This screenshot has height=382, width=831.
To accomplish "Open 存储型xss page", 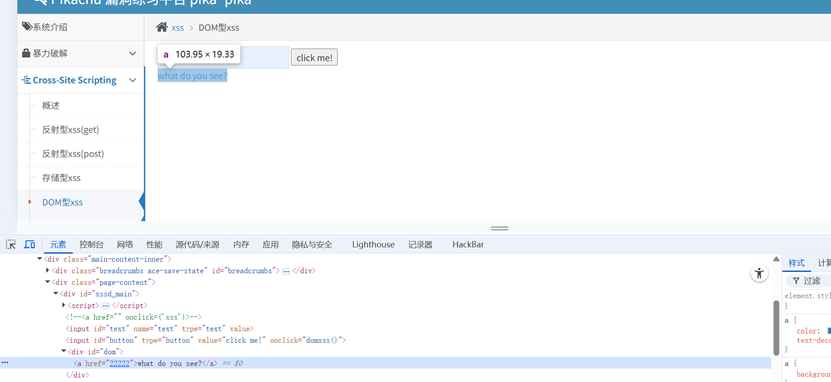I will coord(61,177).
